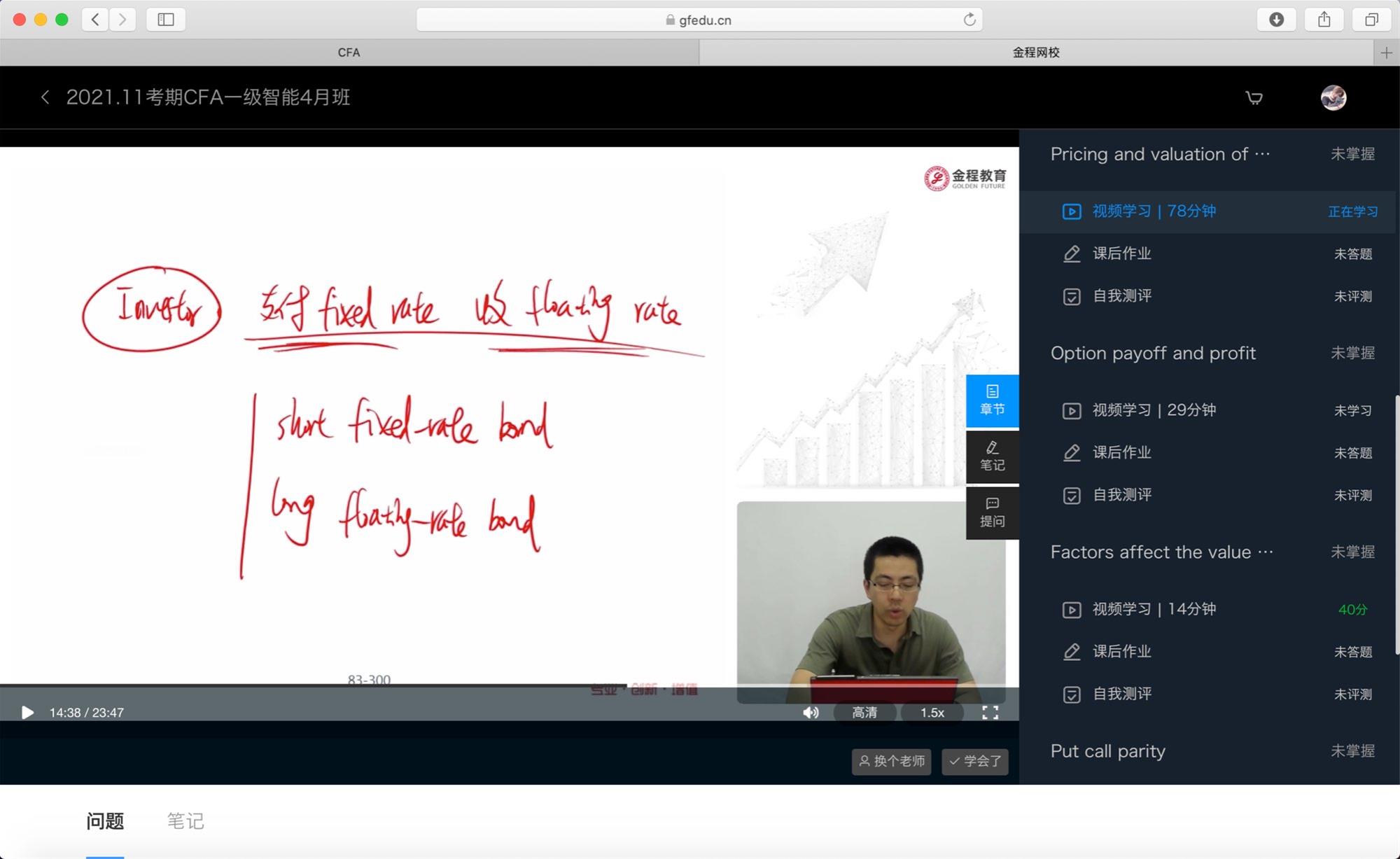Screen dimensions: 1400x859
Task: Change playback speed from 1.5x
Action: (932, 713)
